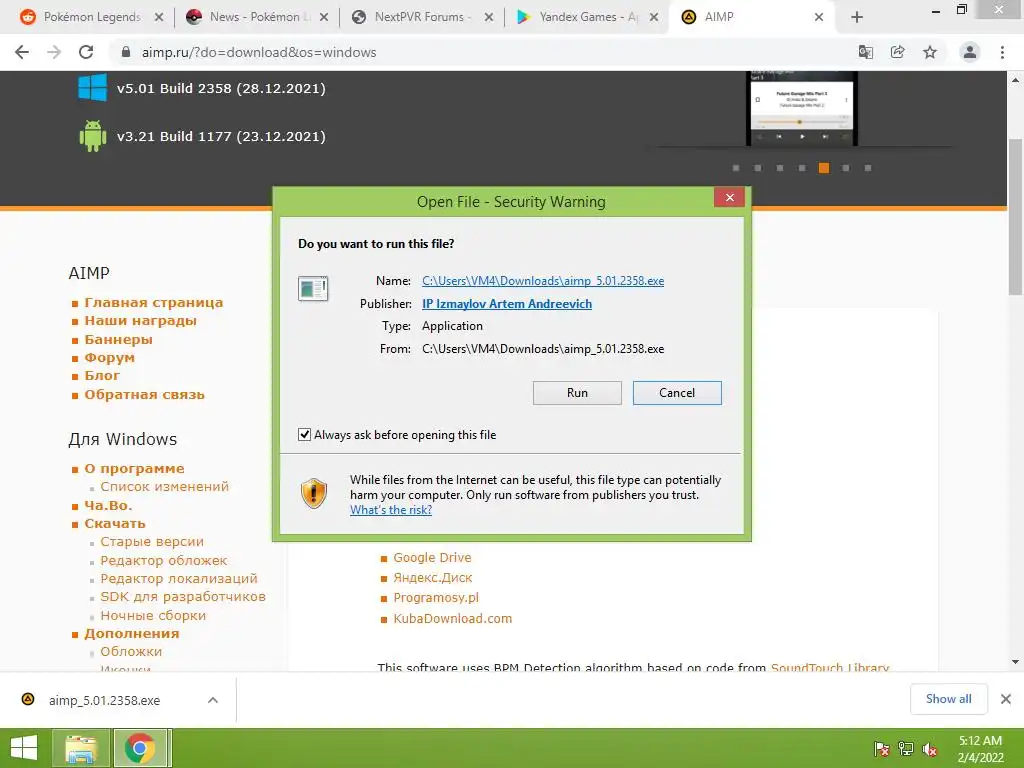Bookmark this page with star icon
The image size is (1024, 768).
click(930, 52)
